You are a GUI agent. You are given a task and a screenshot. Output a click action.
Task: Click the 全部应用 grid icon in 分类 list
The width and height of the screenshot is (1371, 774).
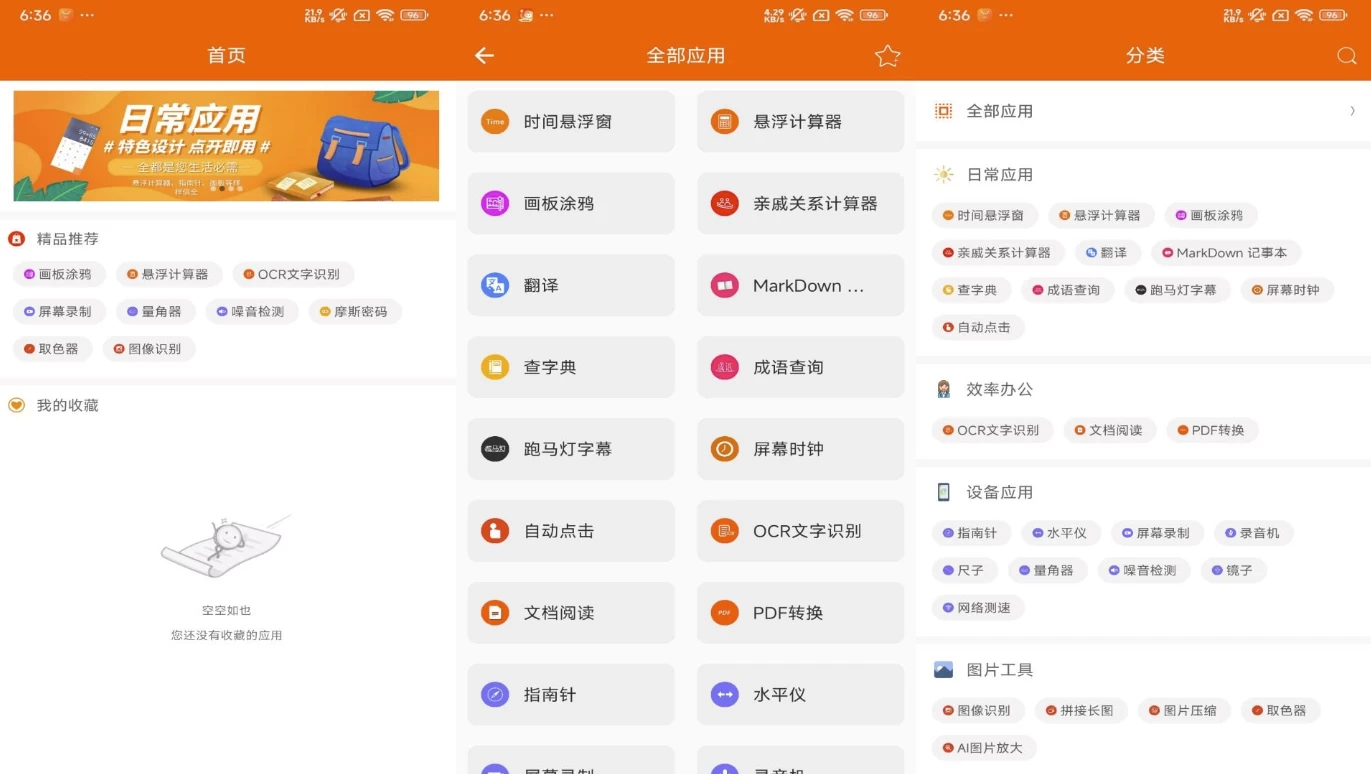tap(943, 111)
